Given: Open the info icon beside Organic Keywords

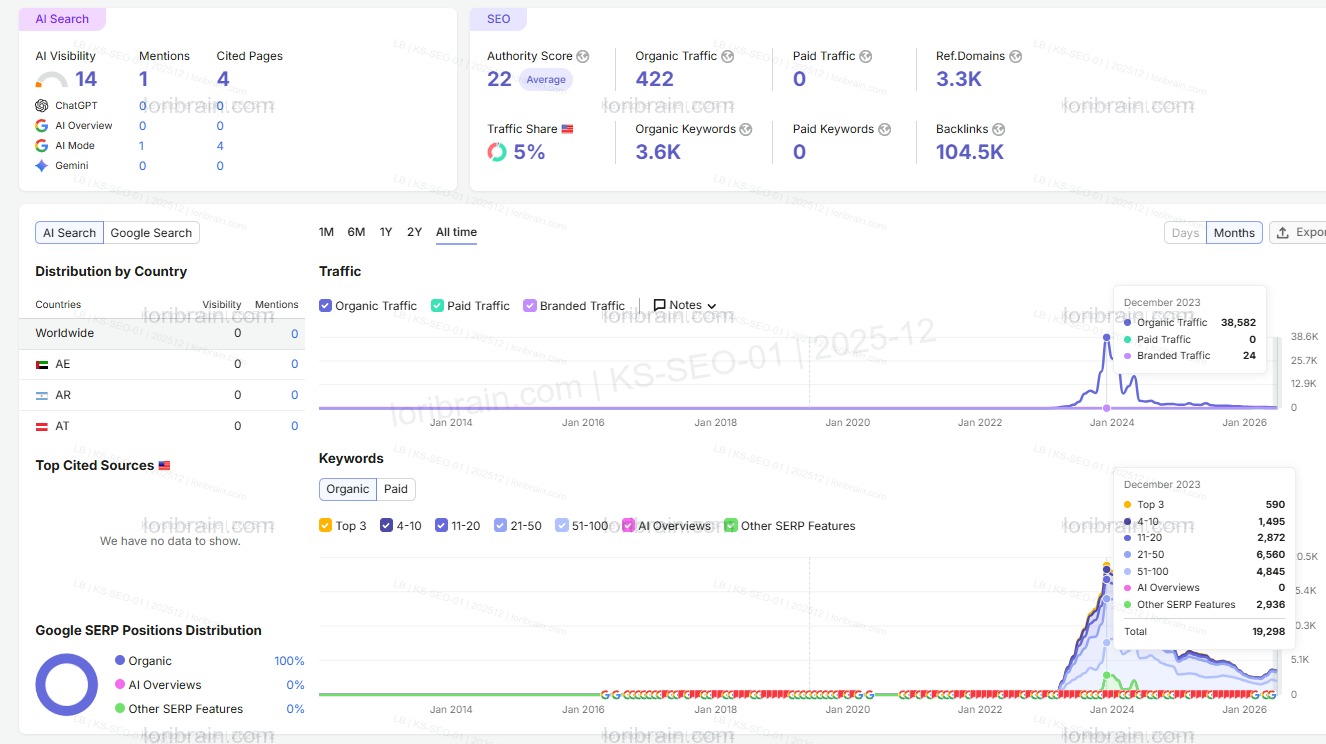Looking at the screenshot, I should (x=746, y=130).
